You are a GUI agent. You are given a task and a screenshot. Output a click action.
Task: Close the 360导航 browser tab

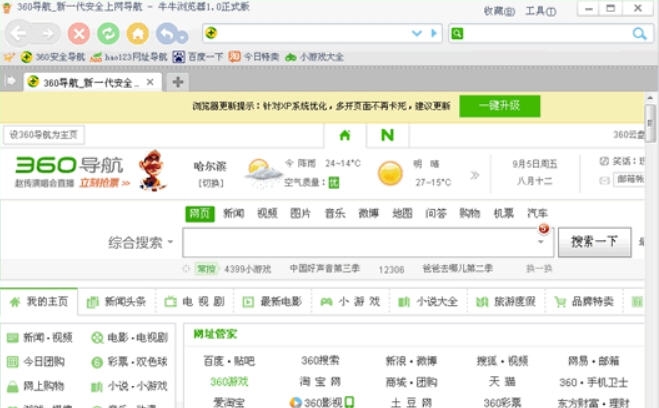tap(150, 82)
